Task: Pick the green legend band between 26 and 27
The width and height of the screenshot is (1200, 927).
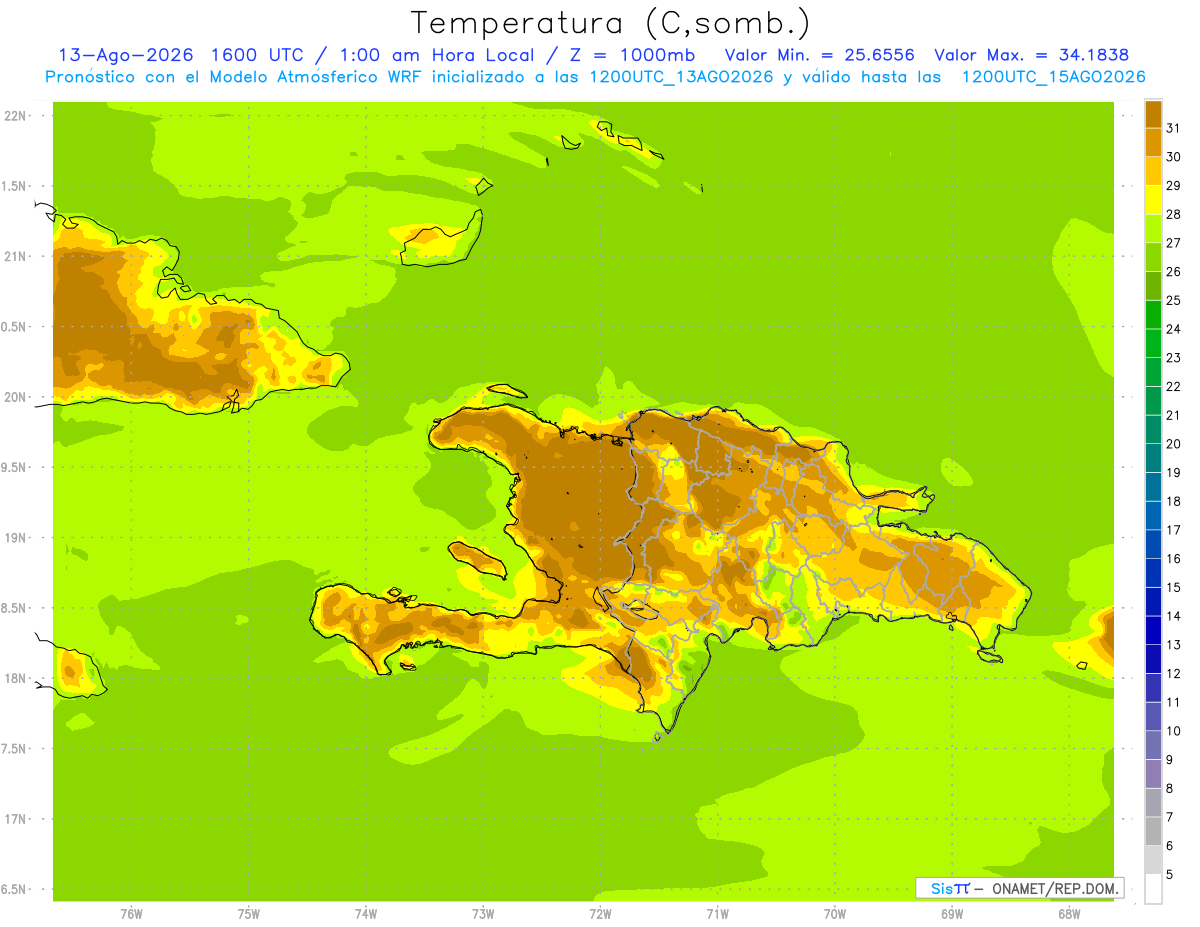Action: coord(1153,257)
